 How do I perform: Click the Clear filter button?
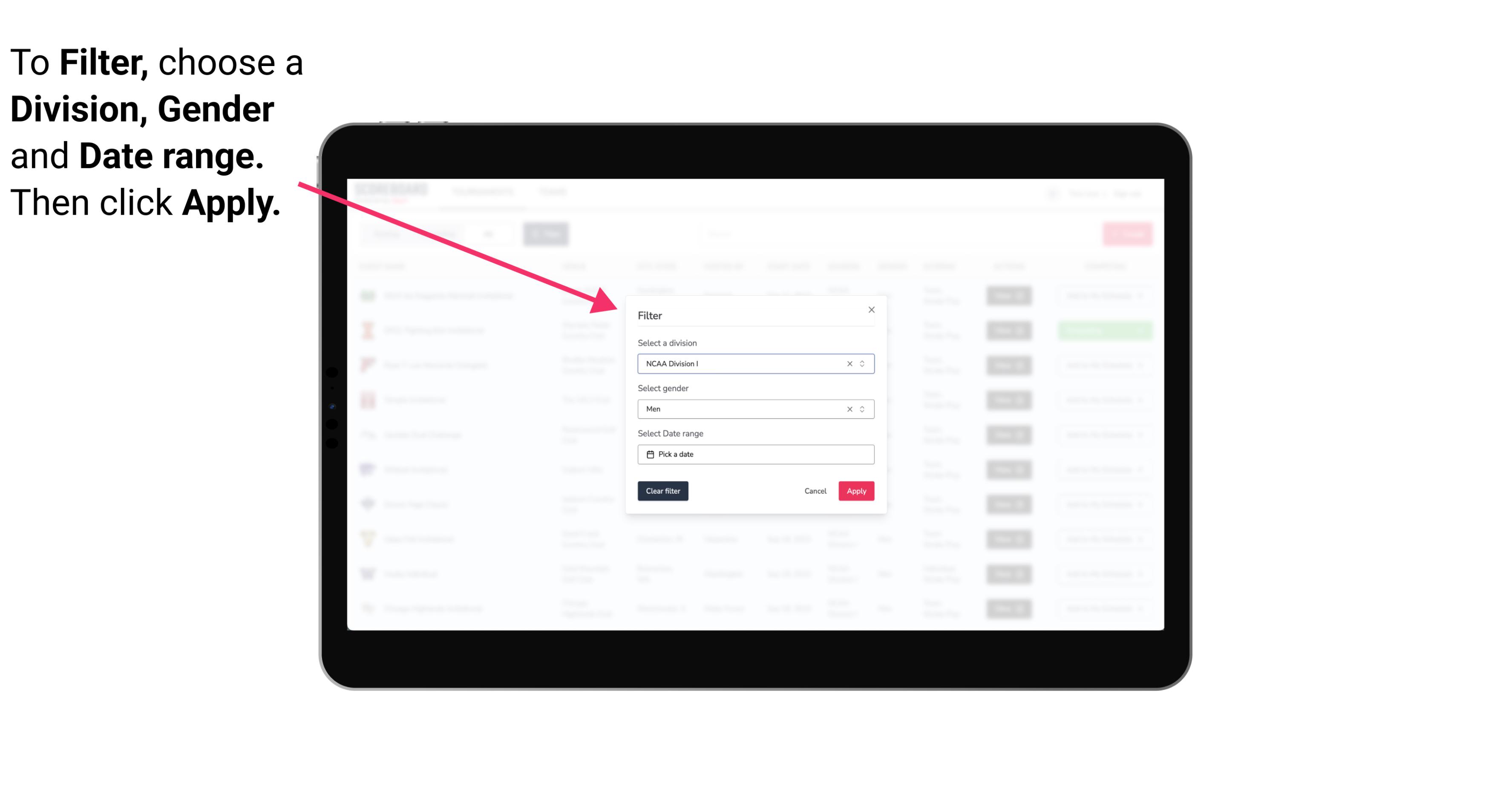[663, 491]
